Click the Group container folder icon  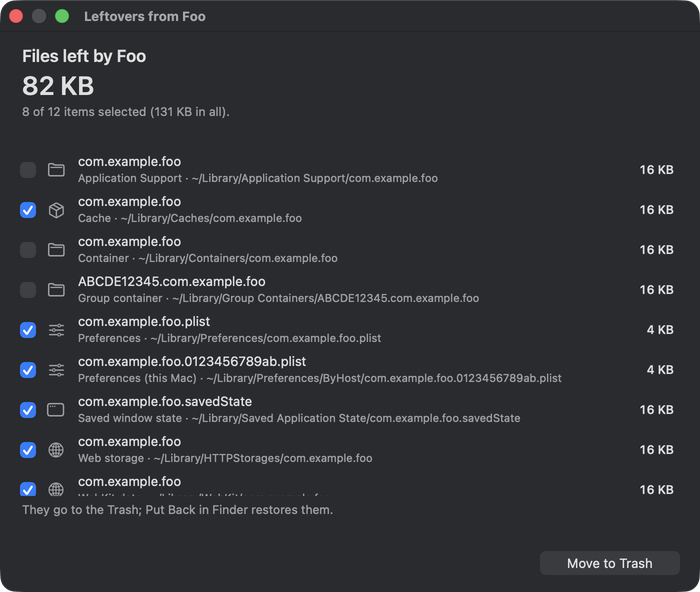tap(56, 290)
